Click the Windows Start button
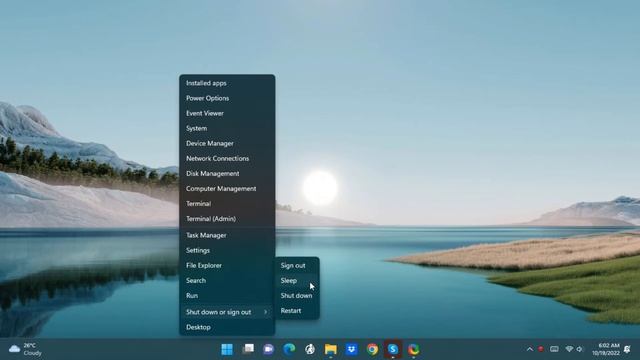This screenshot has height=360, width=640. coord(227,349)
